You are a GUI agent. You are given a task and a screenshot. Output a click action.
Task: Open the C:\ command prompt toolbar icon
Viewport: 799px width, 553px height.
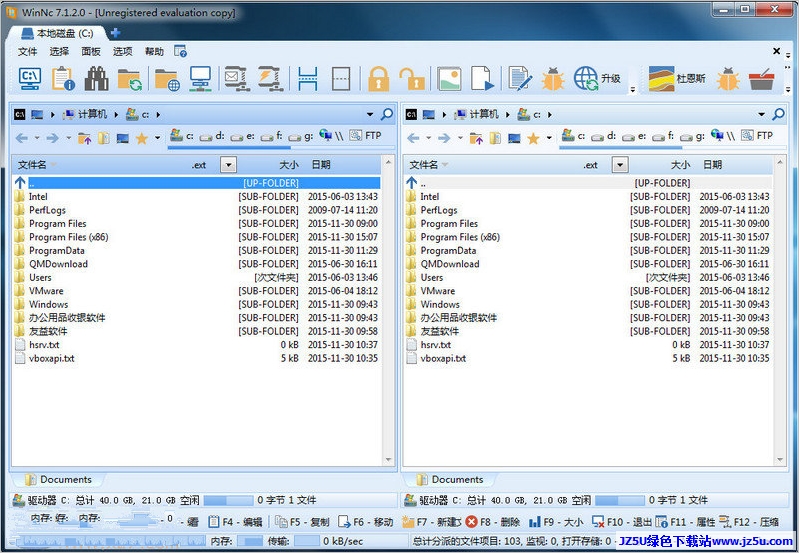click(x=30, y=79)
